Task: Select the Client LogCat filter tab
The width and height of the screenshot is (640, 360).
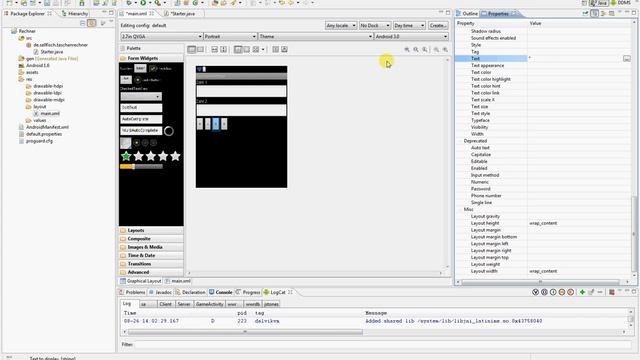Action: coord(165,304)
